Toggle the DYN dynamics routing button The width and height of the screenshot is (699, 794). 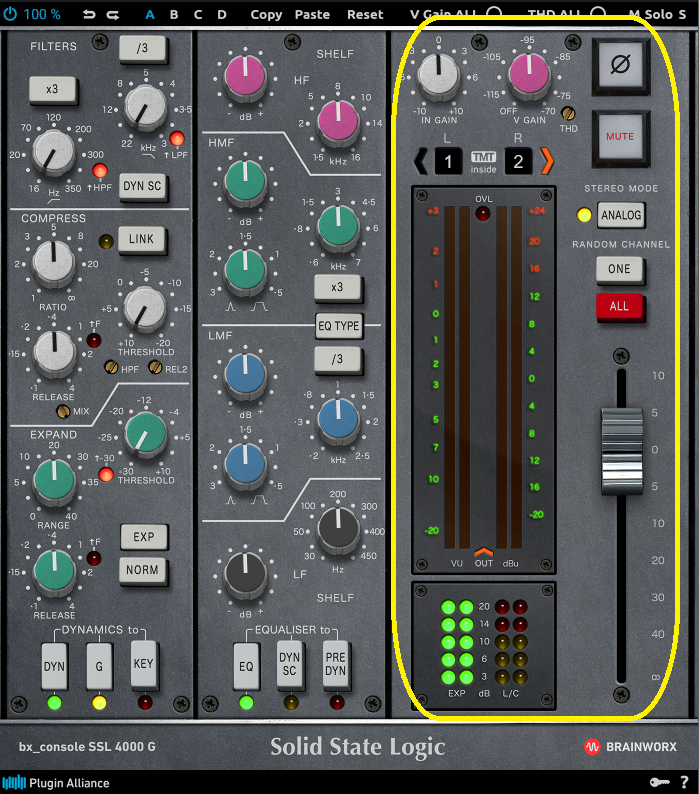(x=54, y=666)
